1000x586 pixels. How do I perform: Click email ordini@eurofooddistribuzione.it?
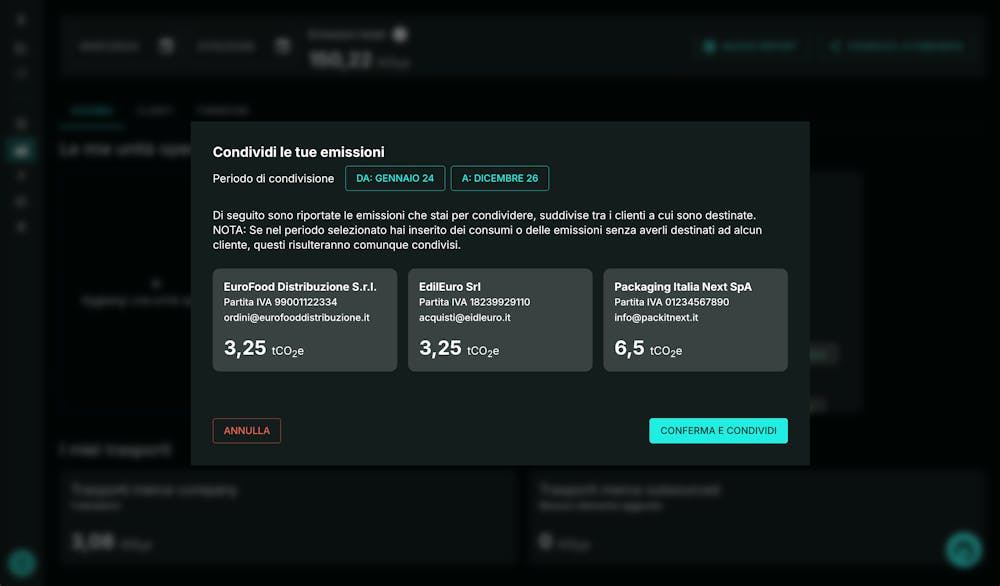tap(297, 318)
